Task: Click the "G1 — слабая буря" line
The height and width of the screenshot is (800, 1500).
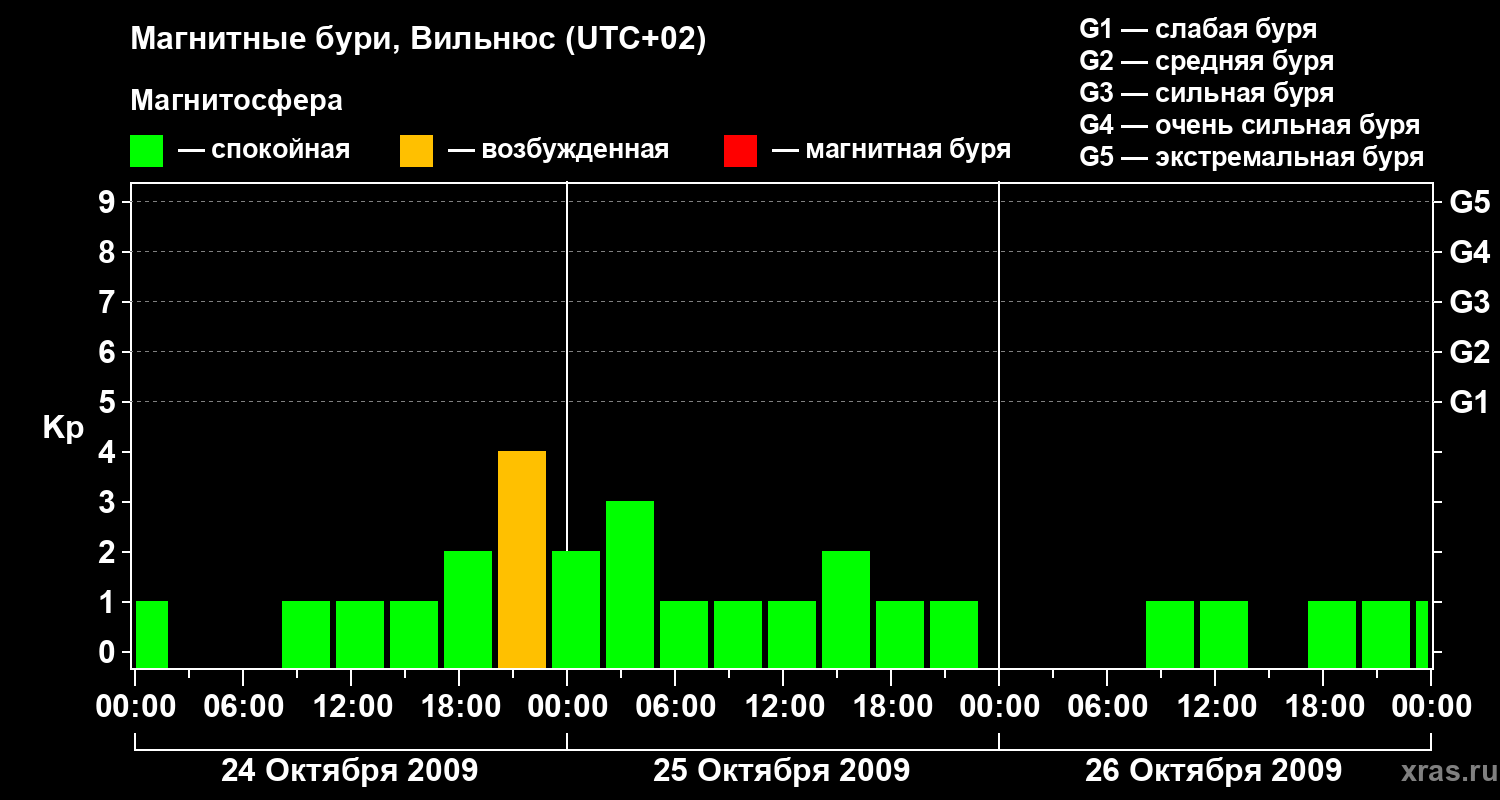Action: (1198, 29)
